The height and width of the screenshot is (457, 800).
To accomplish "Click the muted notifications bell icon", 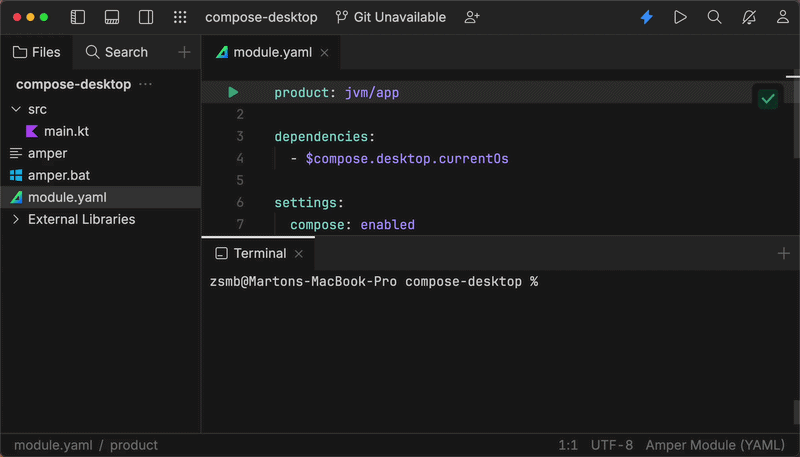I will (748, 17).
